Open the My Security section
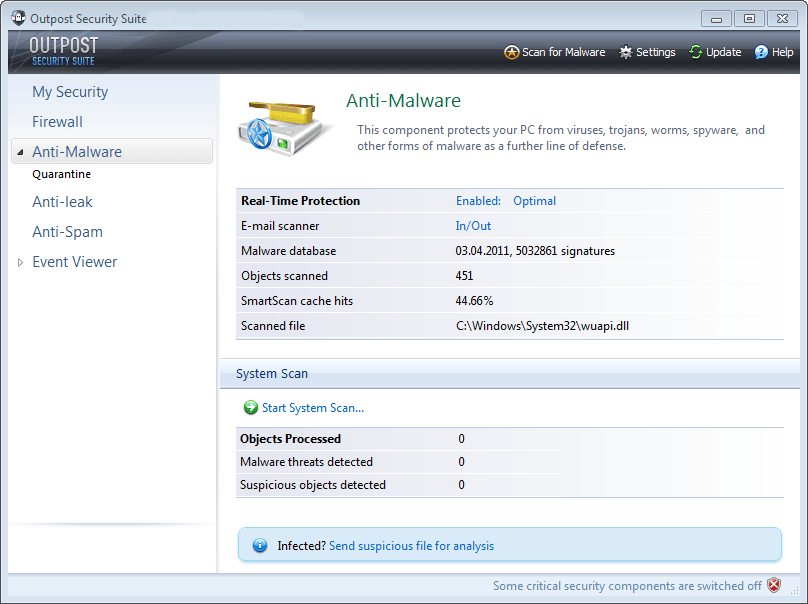 70,92
